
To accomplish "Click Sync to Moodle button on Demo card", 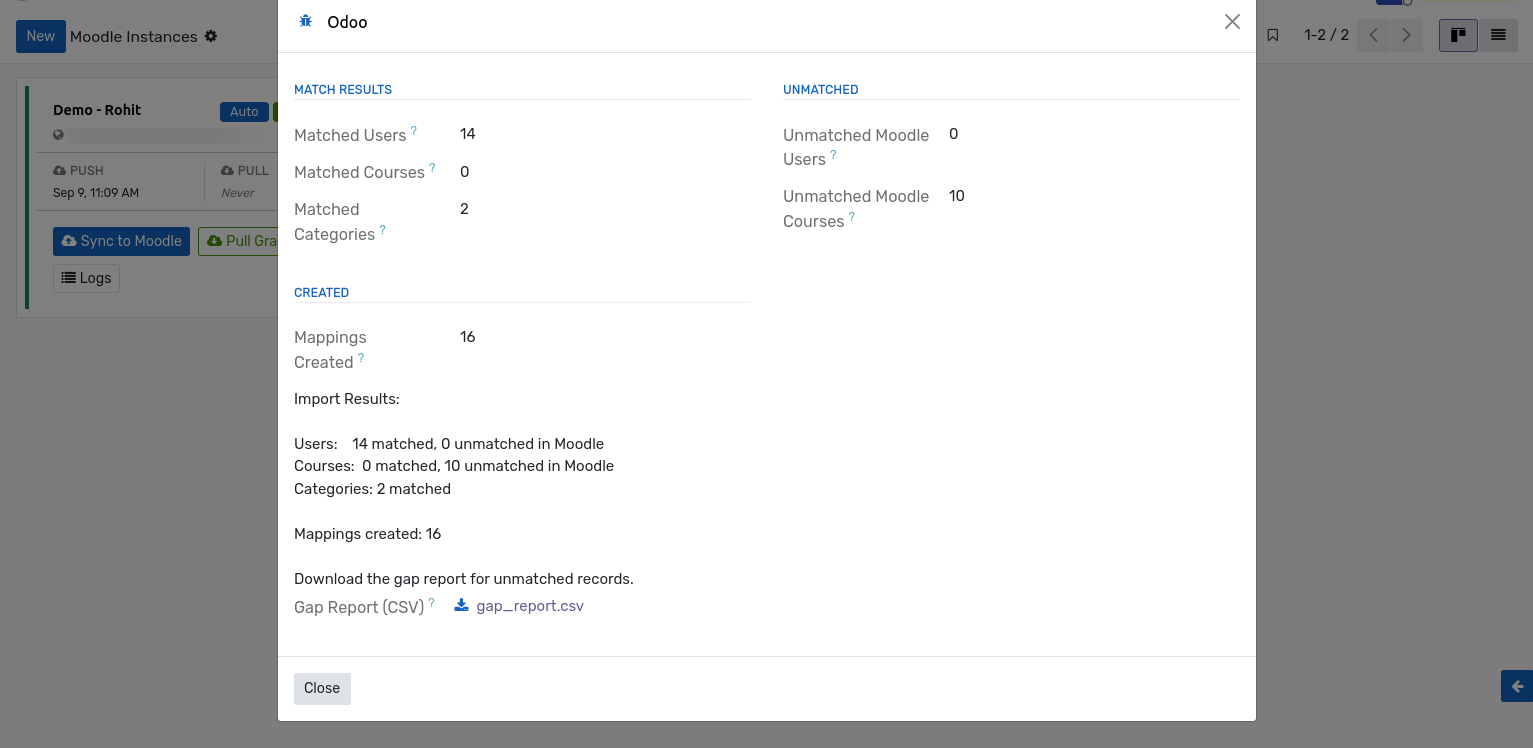I will pyautogui.click(x=121, y=241).
